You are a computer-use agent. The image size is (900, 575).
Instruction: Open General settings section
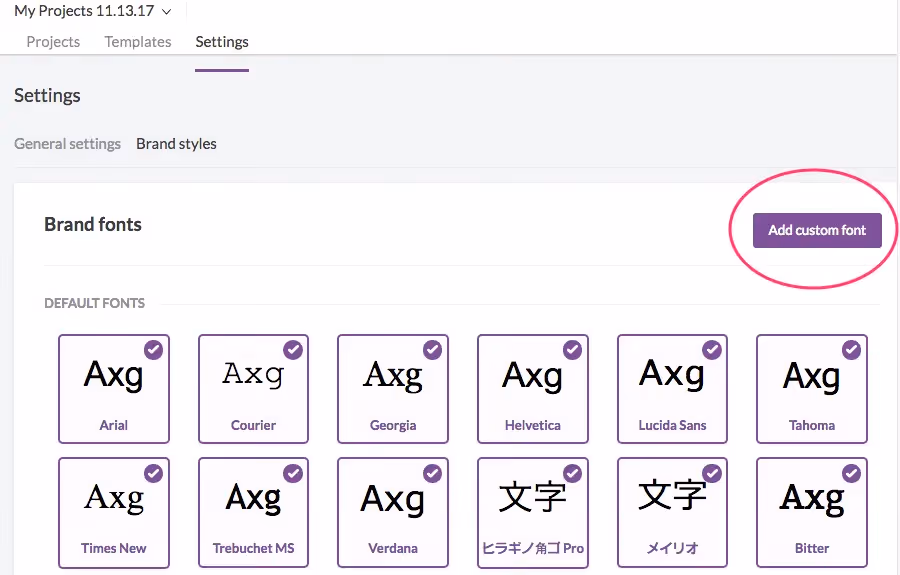[67, 143]
